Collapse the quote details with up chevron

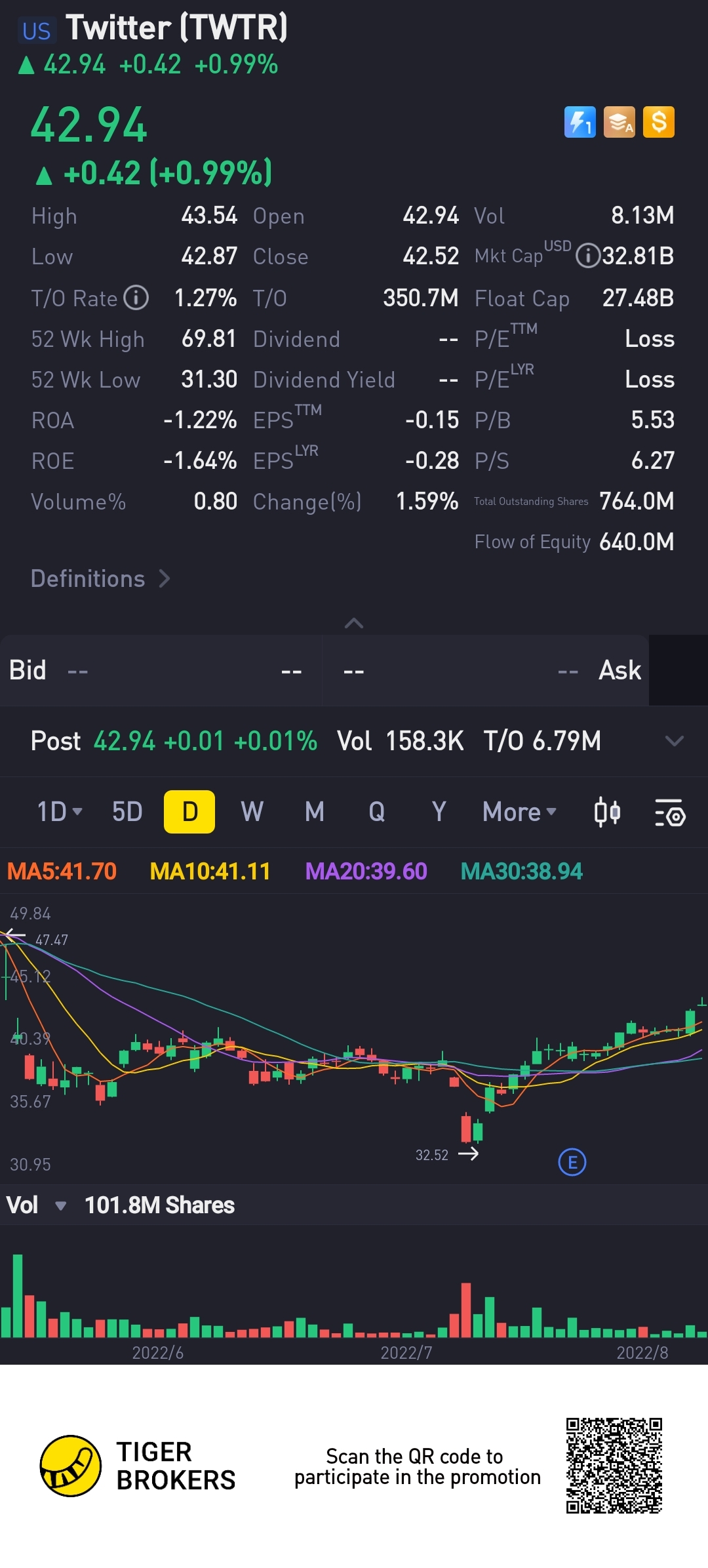354,623
